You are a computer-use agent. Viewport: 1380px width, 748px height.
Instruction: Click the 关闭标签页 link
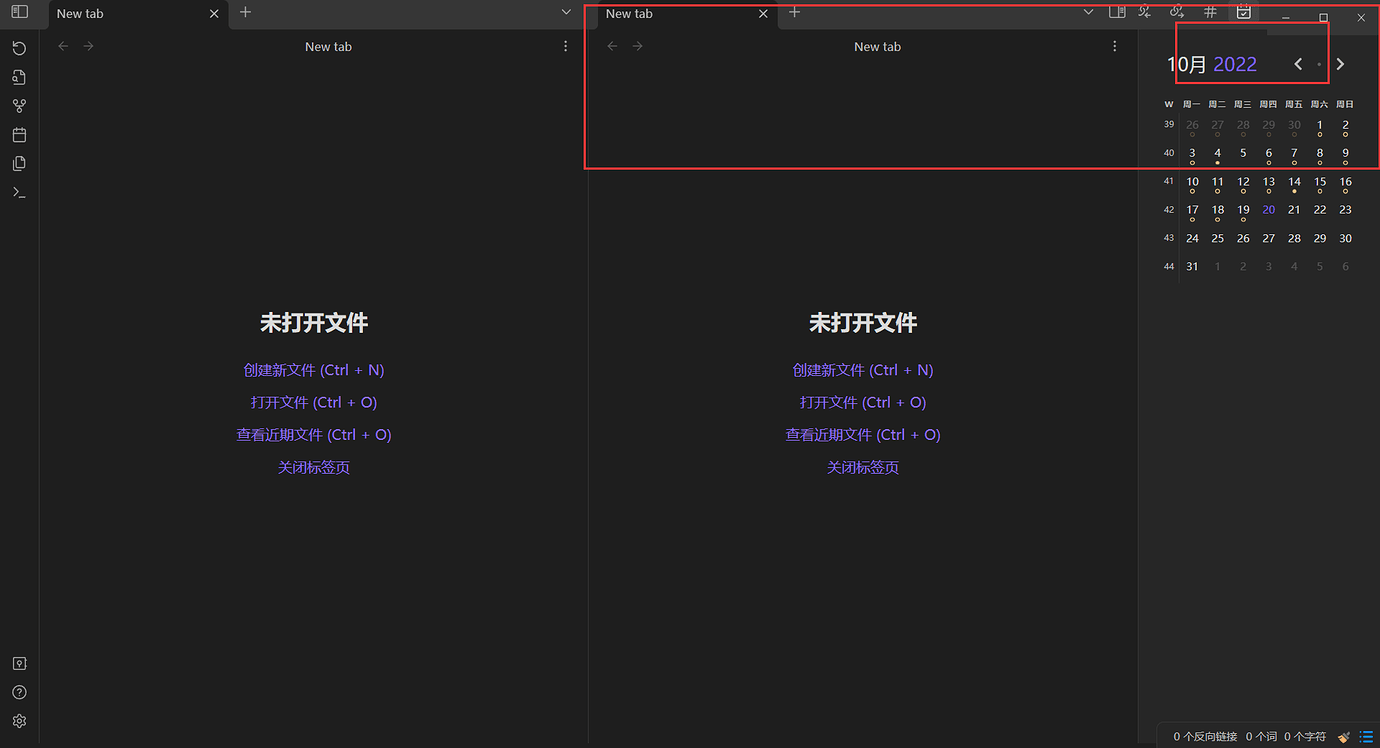(313, 467)
